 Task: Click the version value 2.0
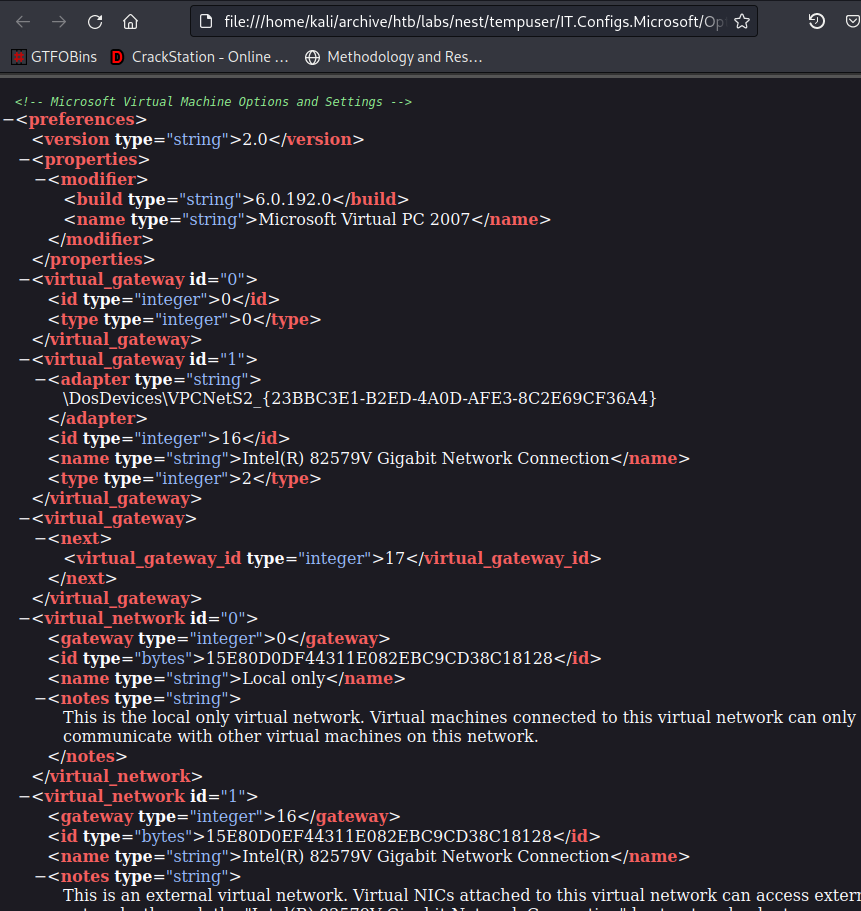click(254, 139)
